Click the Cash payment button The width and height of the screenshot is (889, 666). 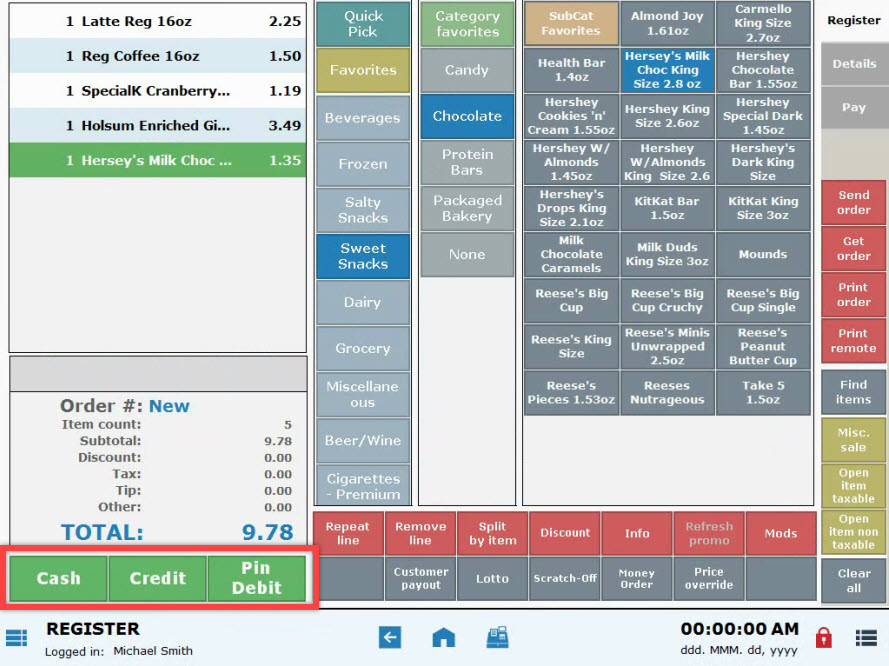click(x=57, y=578)
